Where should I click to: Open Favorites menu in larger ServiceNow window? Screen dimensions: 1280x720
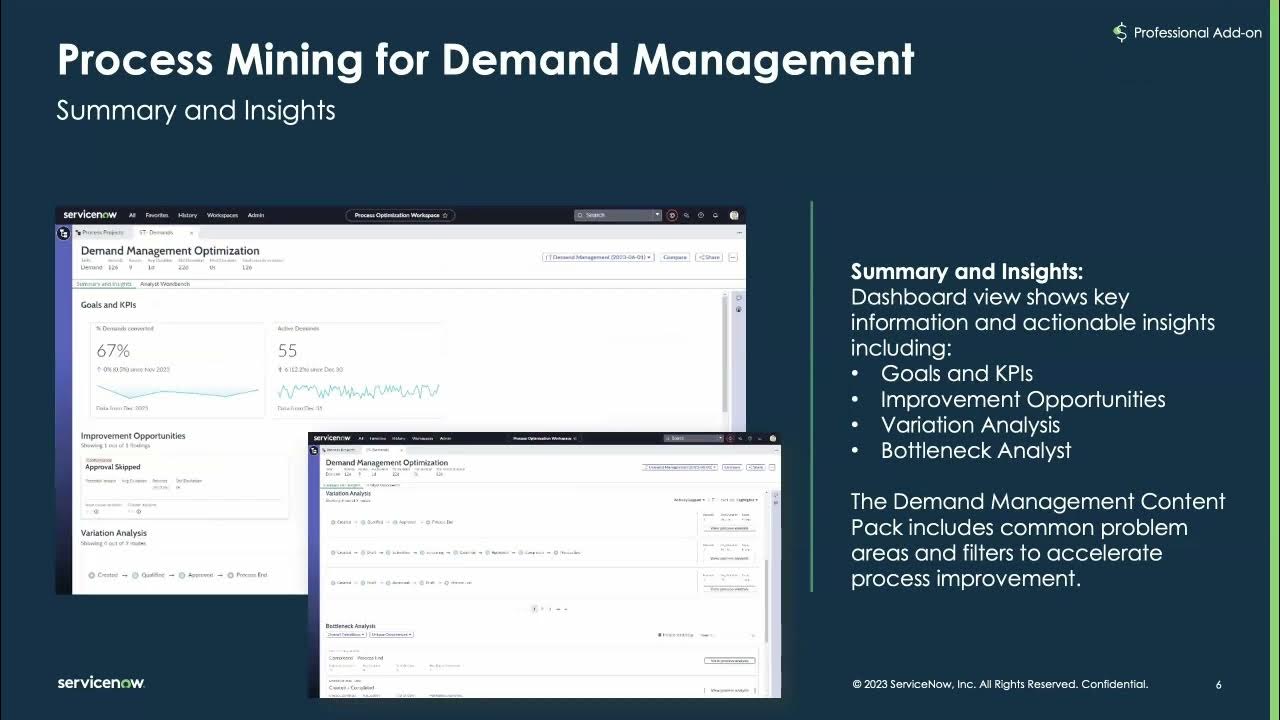coord(157,215)
